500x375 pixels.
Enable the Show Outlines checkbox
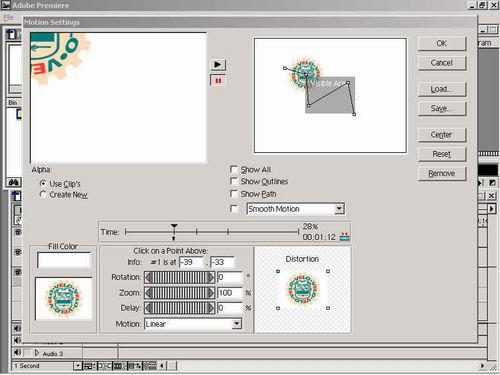tap(234, 181)
